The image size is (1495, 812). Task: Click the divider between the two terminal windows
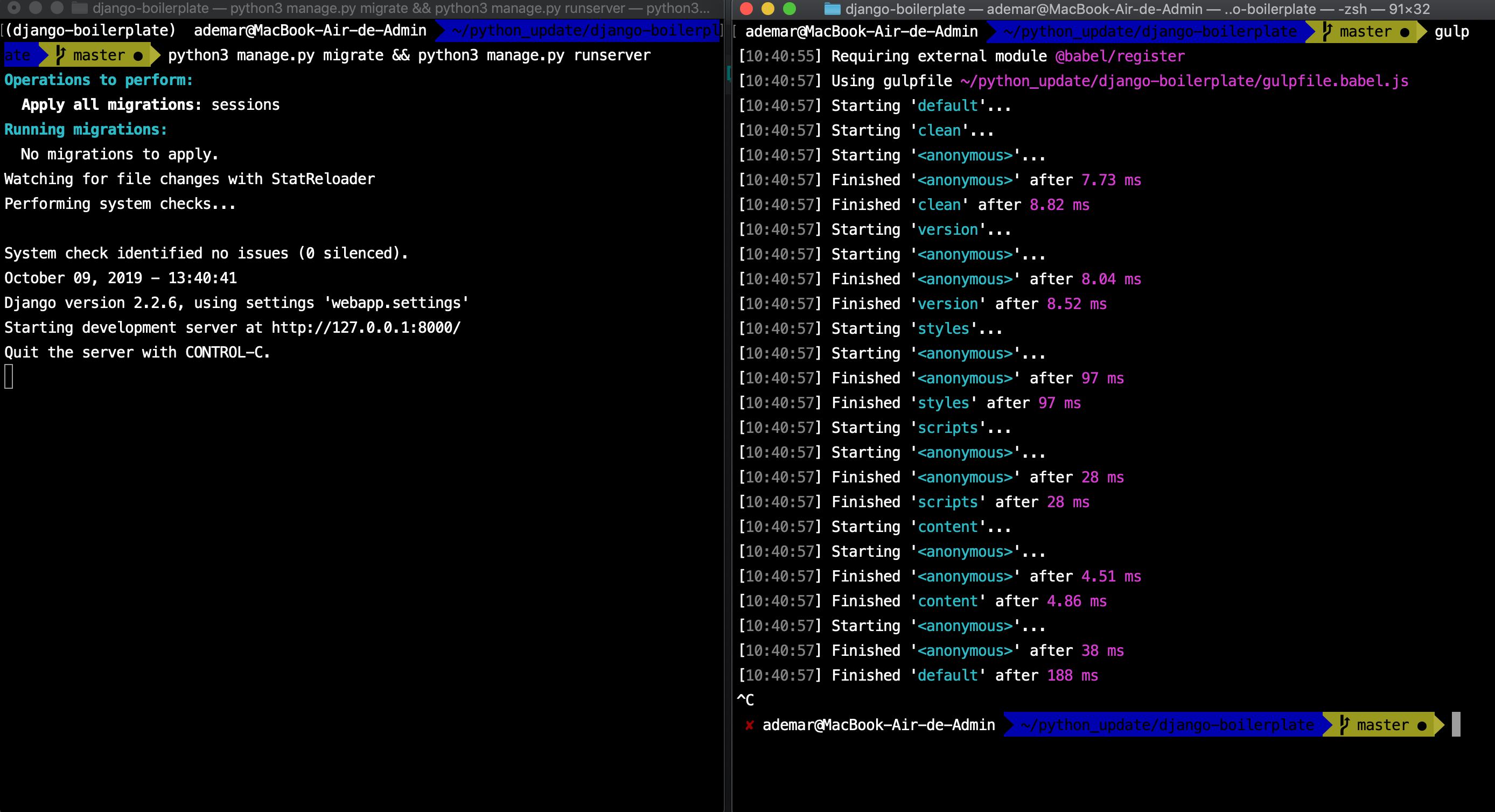[728, 407]
